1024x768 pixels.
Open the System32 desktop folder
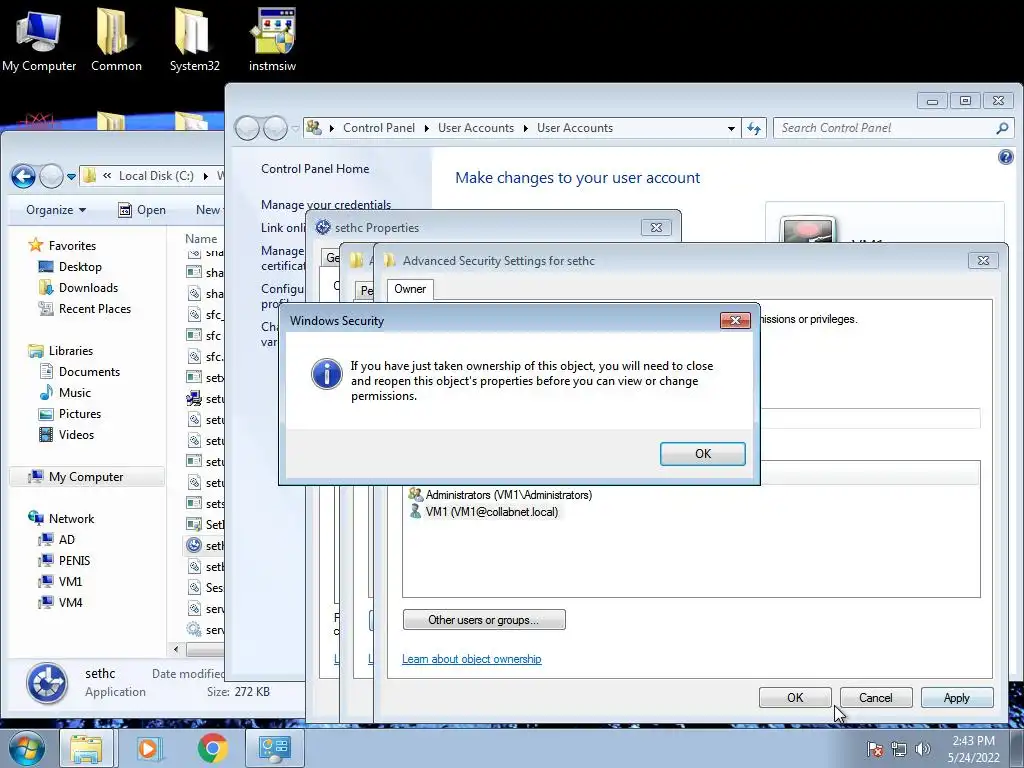[x=194, y=38]
